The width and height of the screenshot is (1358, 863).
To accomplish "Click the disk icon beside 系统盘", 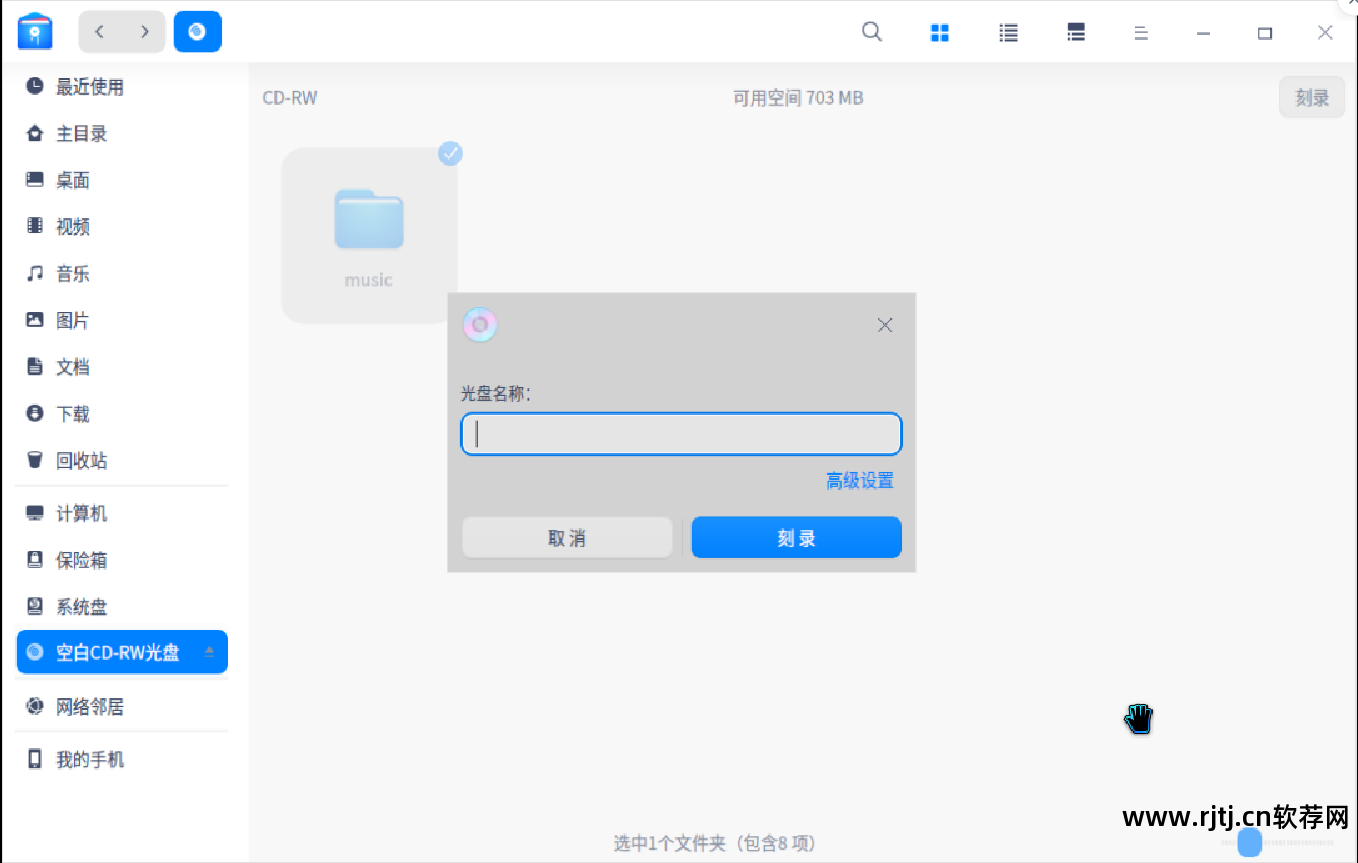I will click(x=35, y=607).
